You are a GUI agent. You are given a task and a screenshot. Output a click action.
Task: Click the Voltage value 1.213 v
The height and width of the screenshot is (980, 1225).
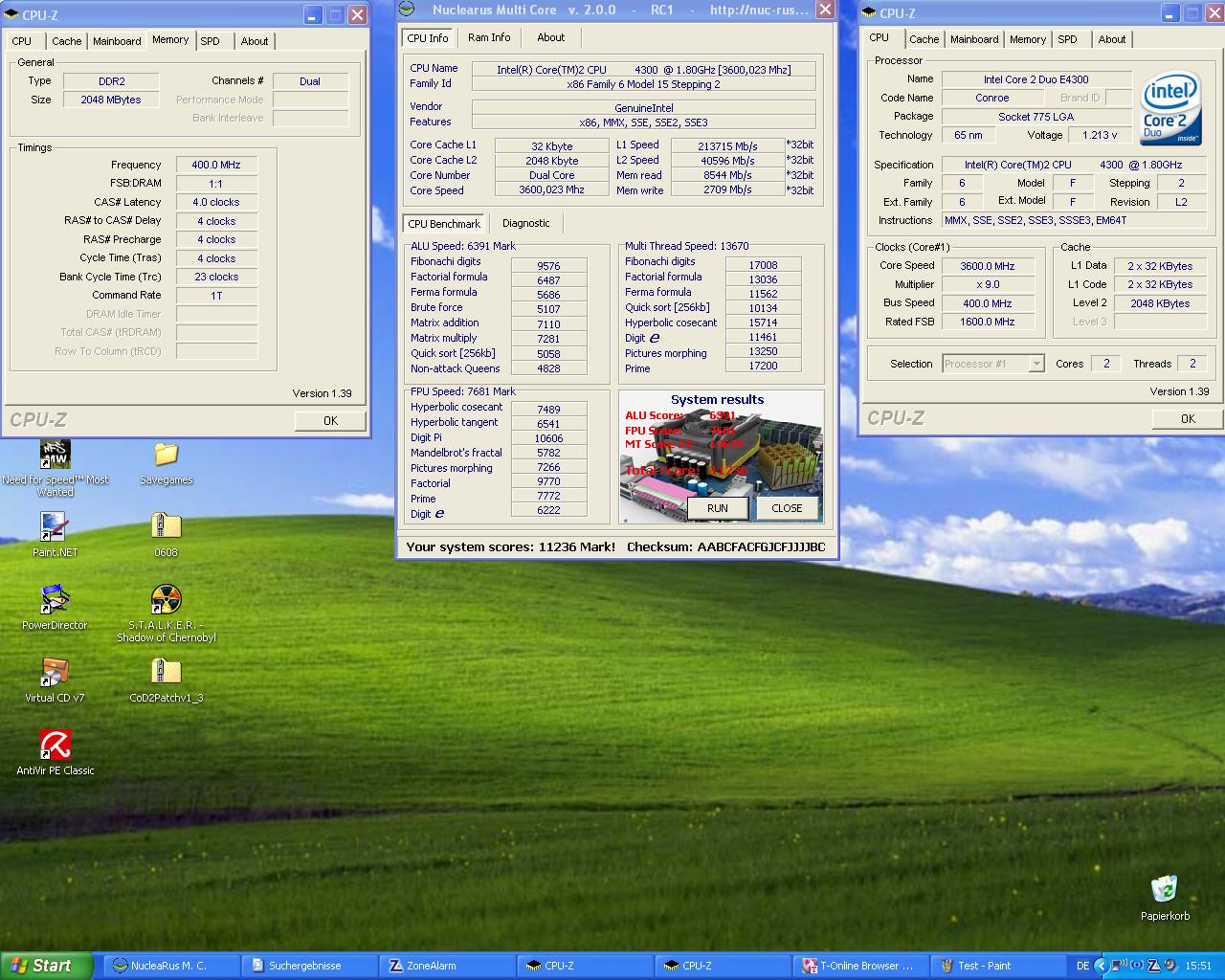[x=1100, y=135]
